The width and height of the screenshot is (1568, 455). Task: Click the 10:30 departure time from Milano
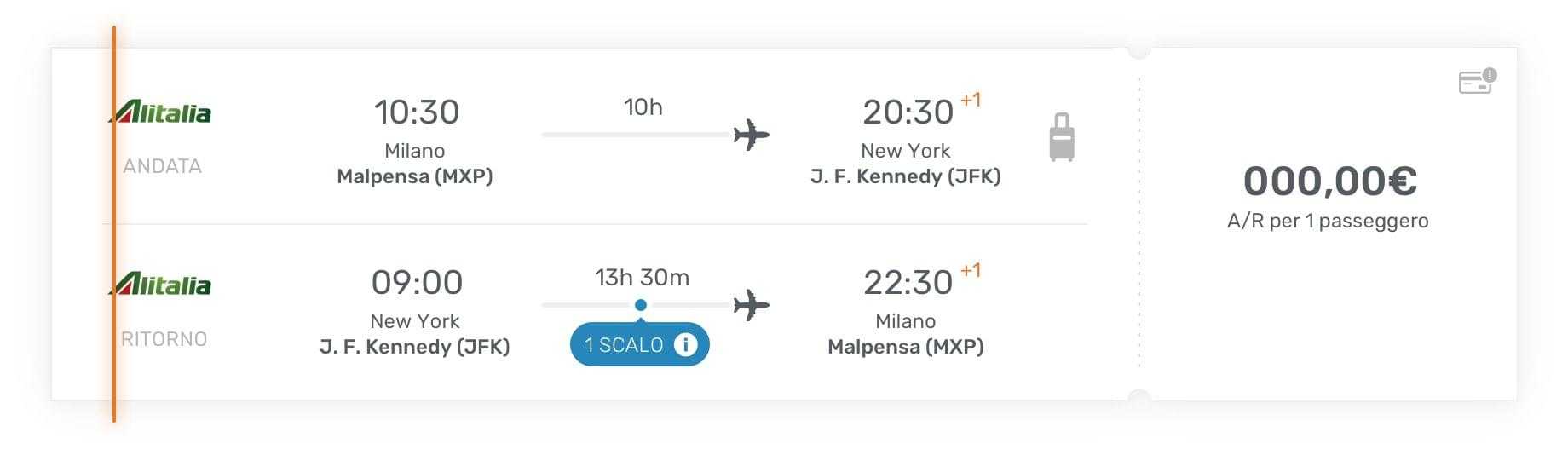[416, 112]
